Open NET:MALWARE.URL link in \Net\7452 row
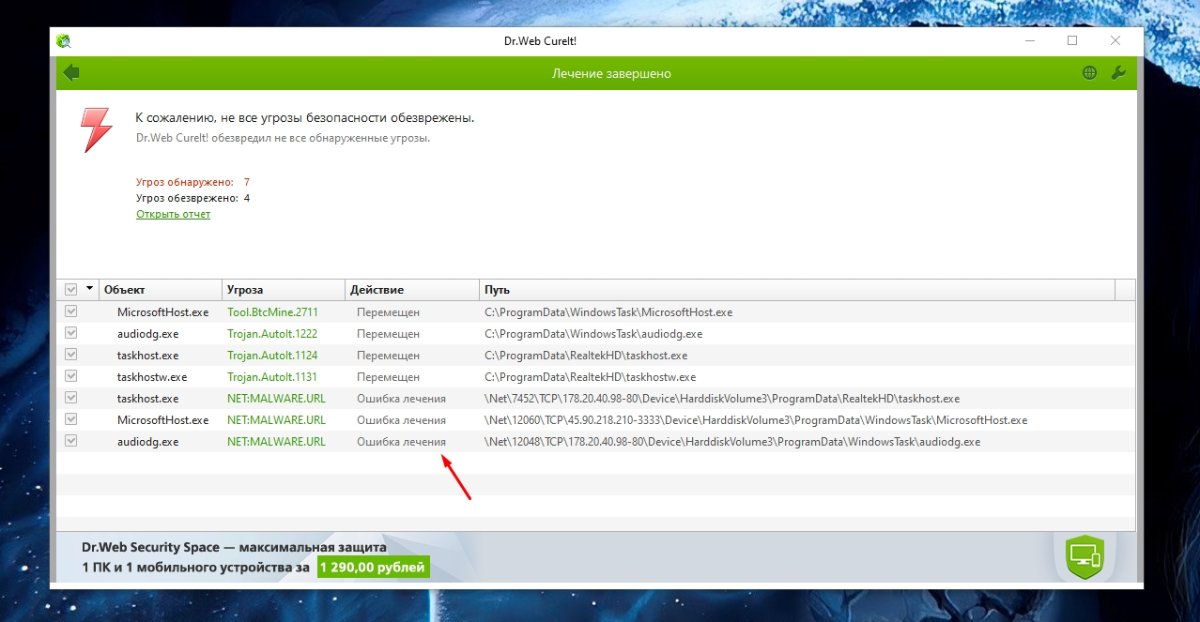The image size is (1200, 622). pos(276,398)
